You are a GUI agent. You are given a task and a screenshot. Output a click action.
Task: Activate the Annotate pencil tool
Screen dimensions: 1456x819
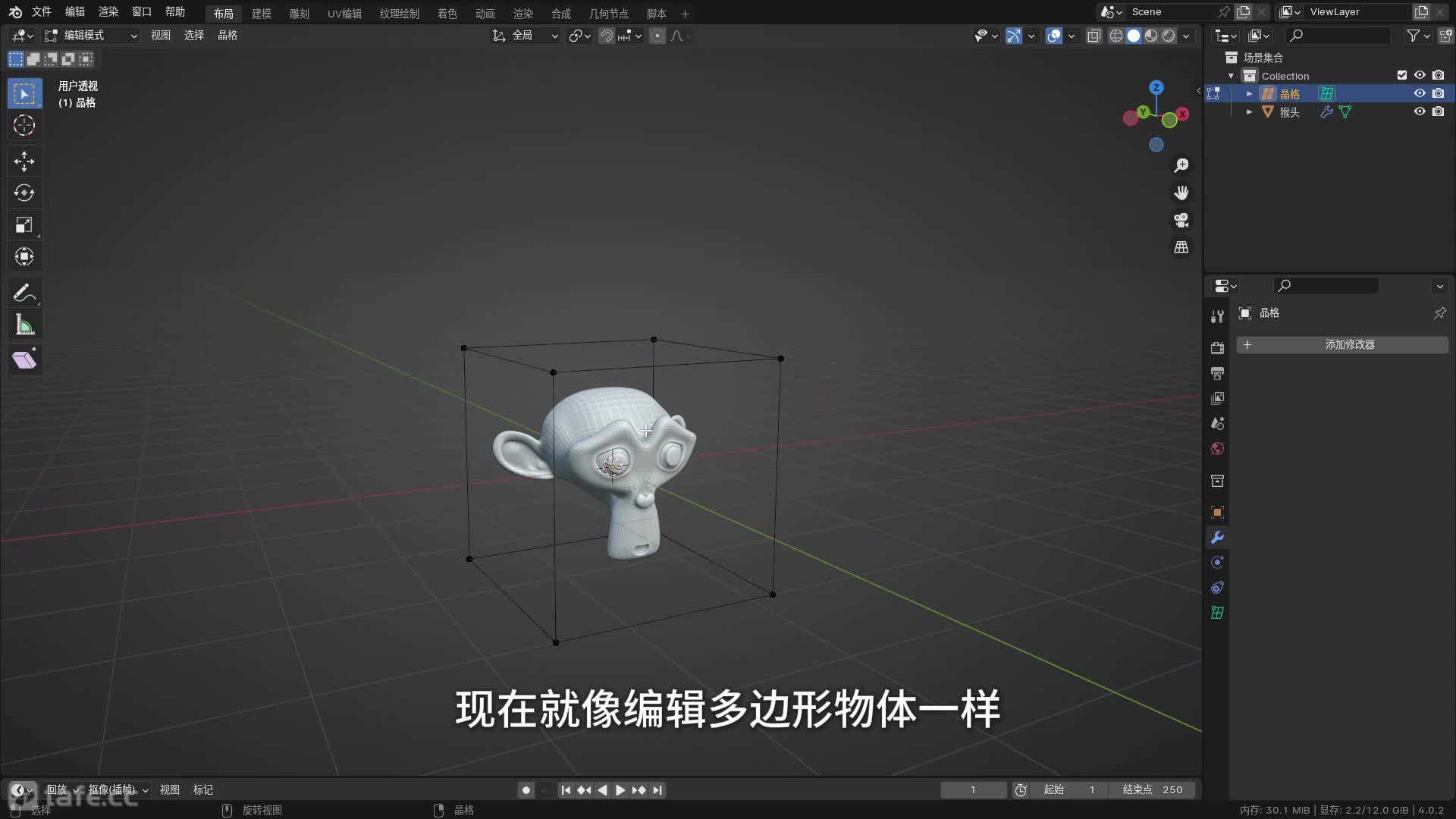click(x=24, y=293)
